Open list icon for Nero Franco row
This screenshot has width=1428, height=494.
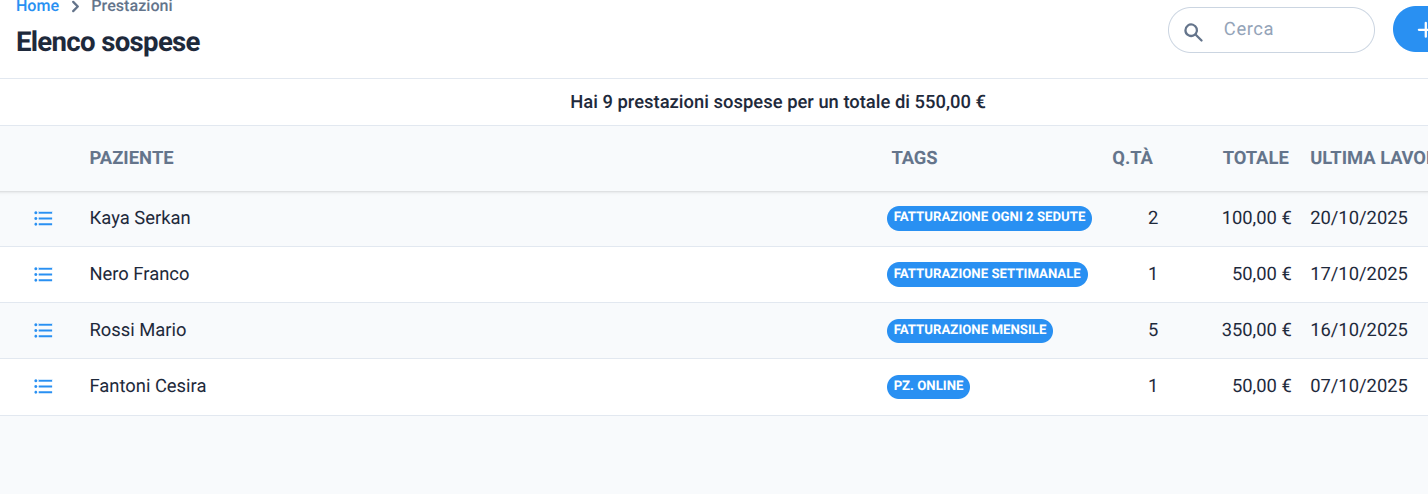[x=43, y=274]
